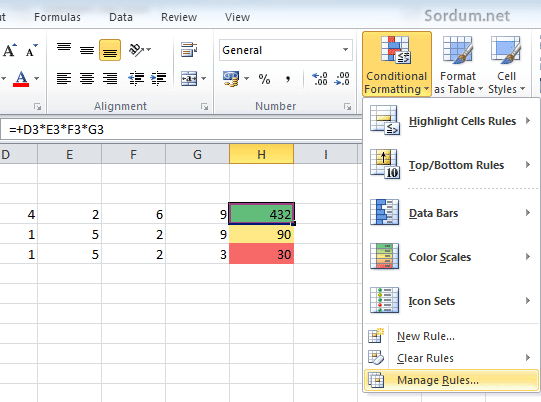Click the Wrap Text icon
Screen dimensions: 541x402
coord(189,50)
